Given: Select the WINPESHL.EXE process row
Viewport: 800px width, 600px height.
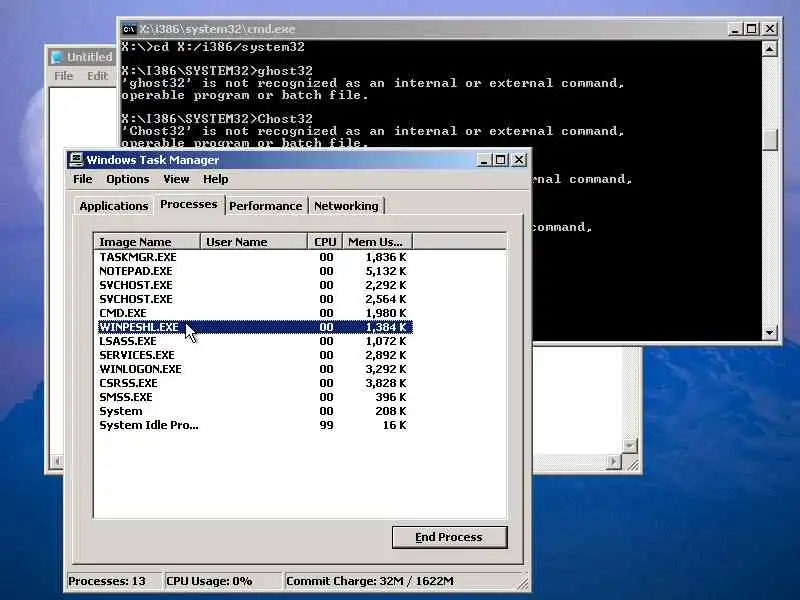Looking at the screenshot, I should [x=255, y=327].
